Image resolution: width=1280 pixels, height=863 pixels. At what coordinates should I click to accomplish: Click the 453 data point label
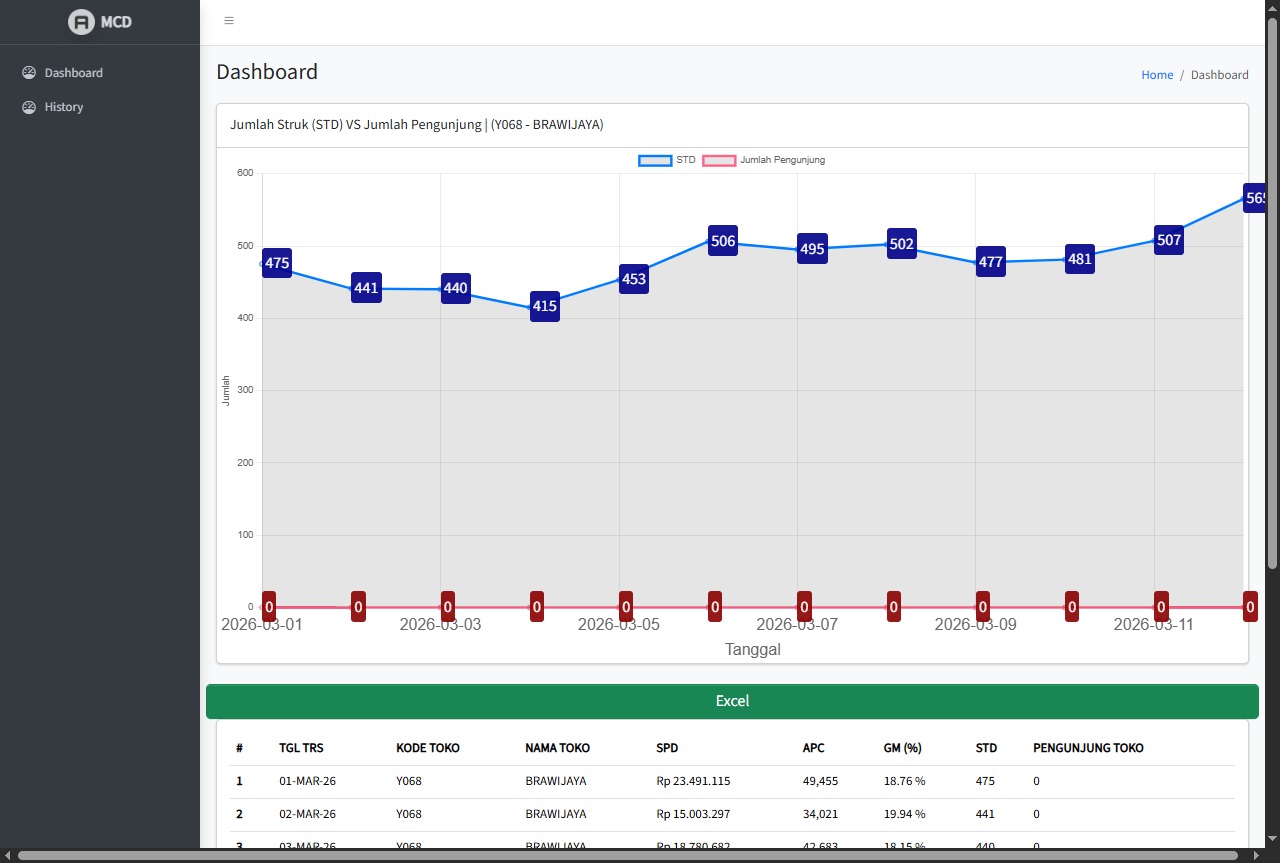(x=634, y=279)
